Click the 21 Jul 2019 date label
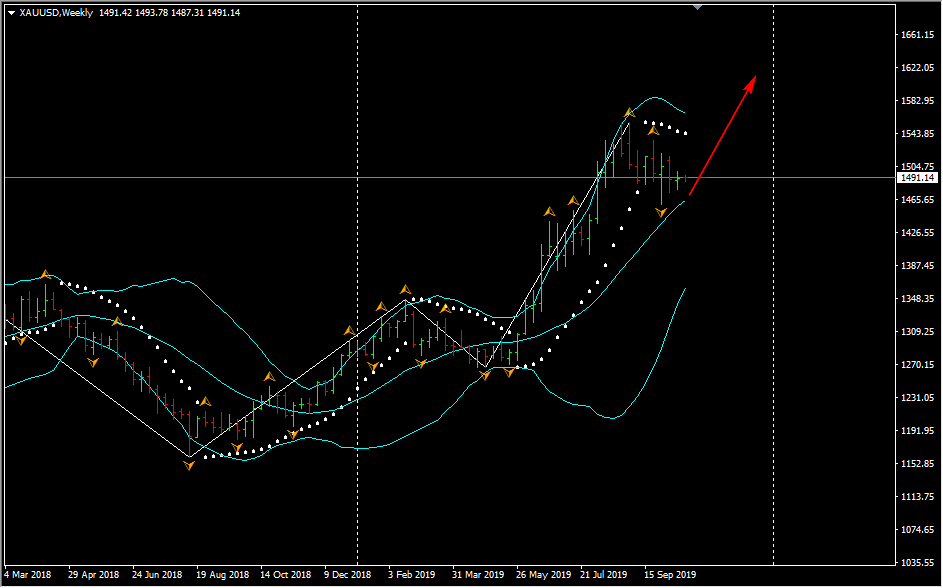The height and width of the screenshot is (588, 943). 604,575
